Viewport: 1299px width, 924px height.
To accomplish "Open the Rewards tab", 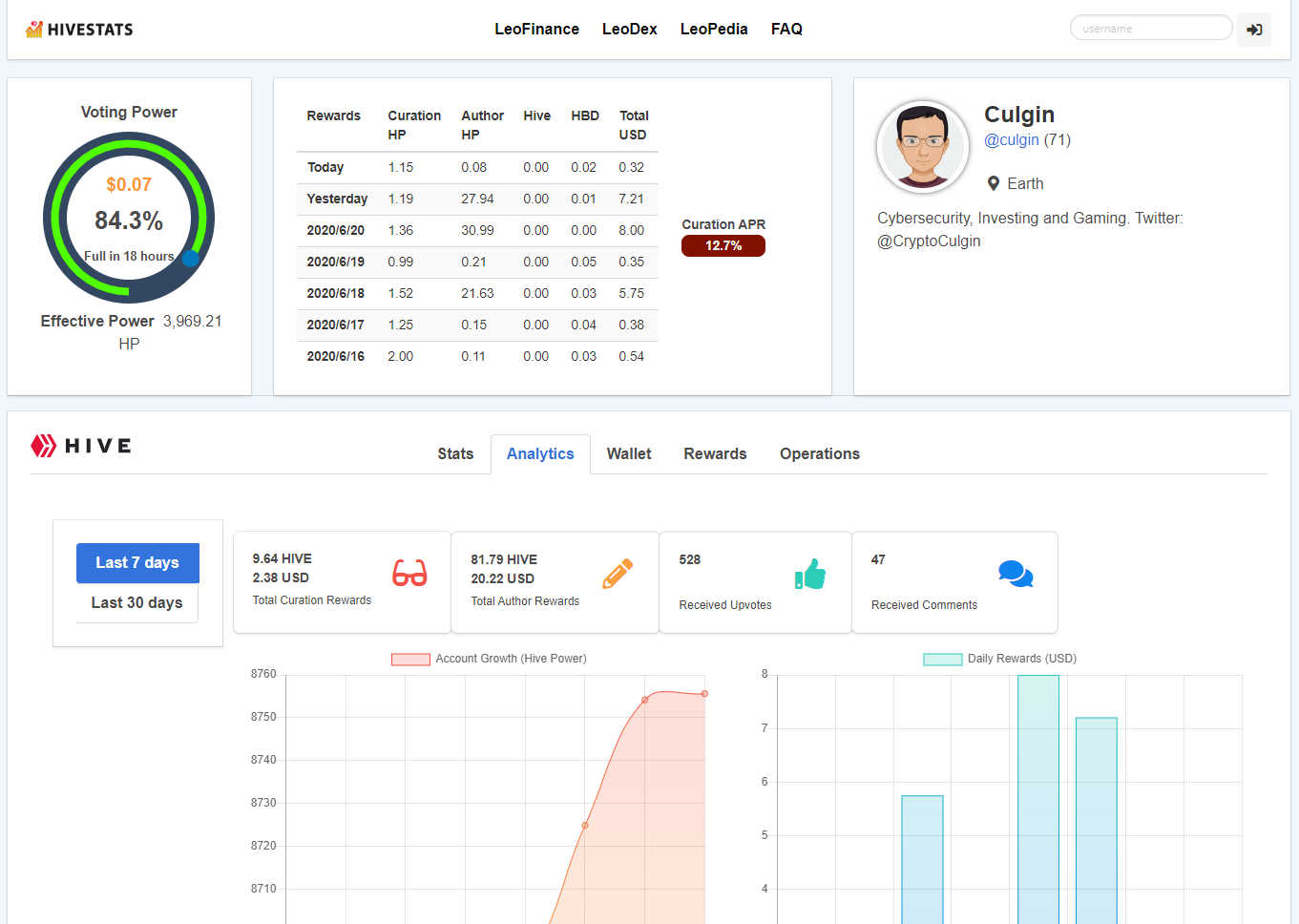I will [x=715, y=454].
